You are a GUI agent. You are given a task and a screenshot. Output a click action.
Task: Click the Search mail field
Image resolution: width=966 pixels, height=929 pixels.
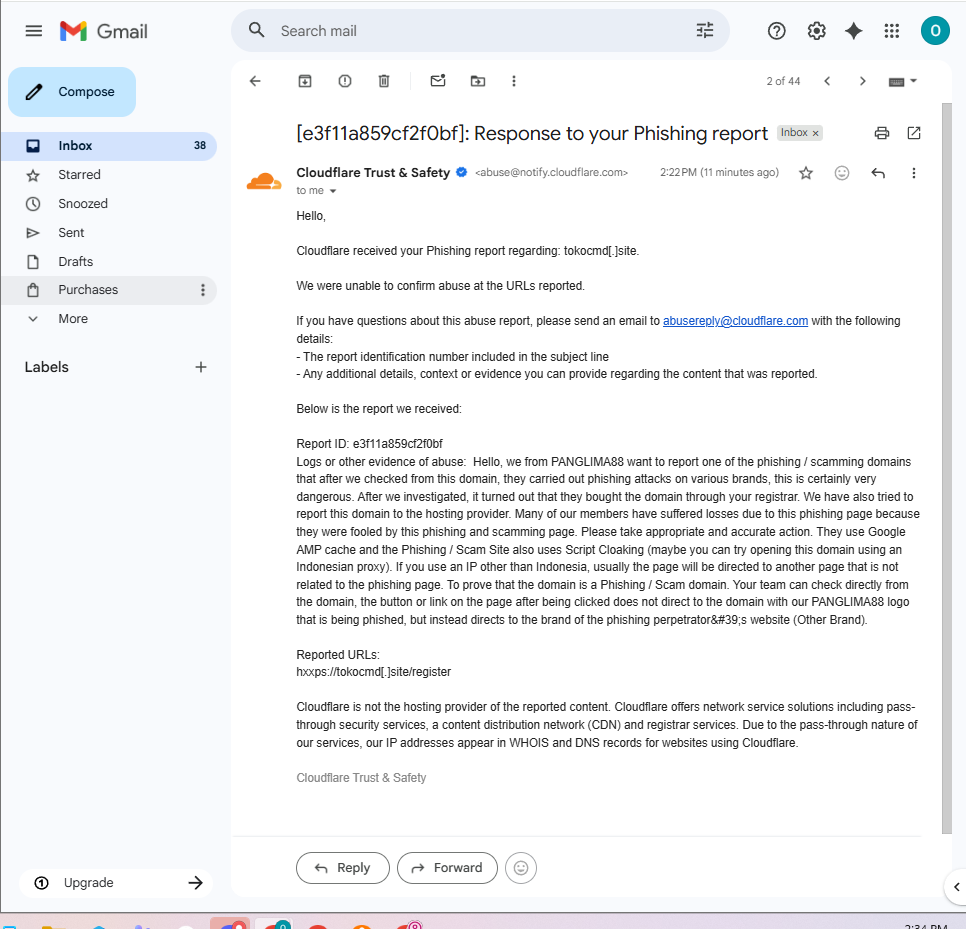click(481, 31)
